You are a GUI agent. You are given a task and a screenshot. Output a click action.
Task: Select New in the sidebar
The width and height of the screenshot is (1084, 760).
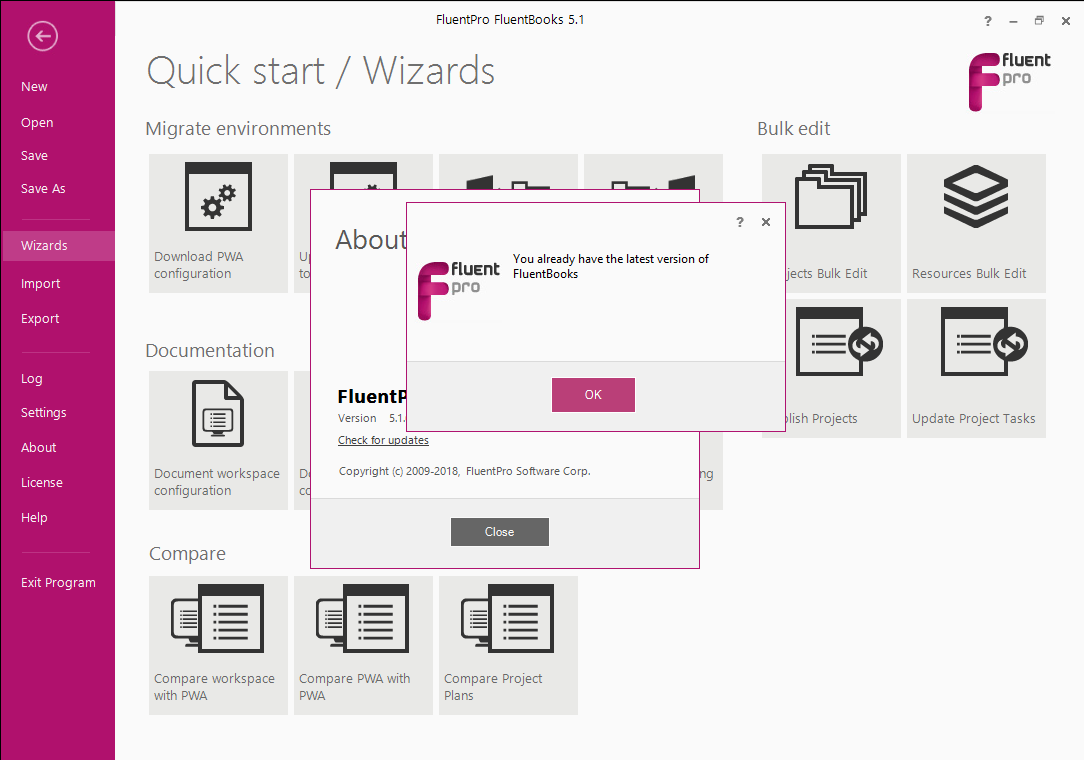coord(34,86)
